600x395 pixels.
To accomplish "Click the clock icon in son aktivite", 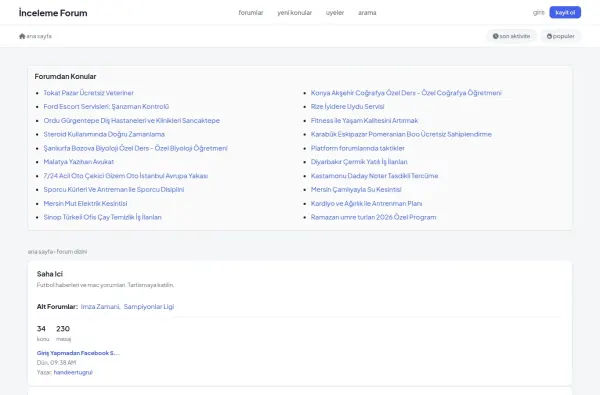I will click(495, 36).
